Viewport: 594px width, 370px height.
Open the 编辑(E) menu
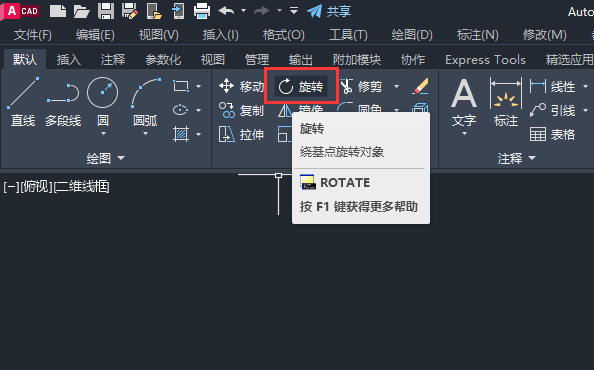click(x=95, y=35)
